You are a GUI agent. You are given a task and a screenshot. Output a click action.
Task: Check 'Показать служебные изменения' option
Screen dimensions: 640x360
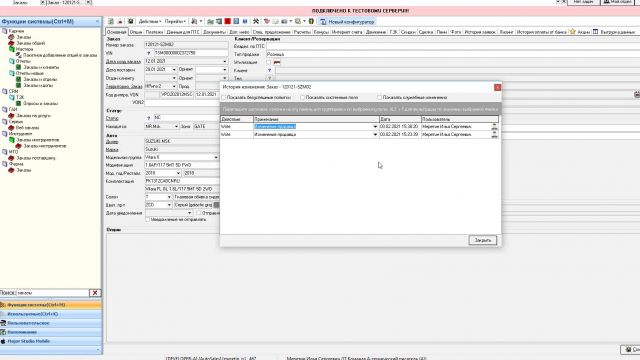379,98
